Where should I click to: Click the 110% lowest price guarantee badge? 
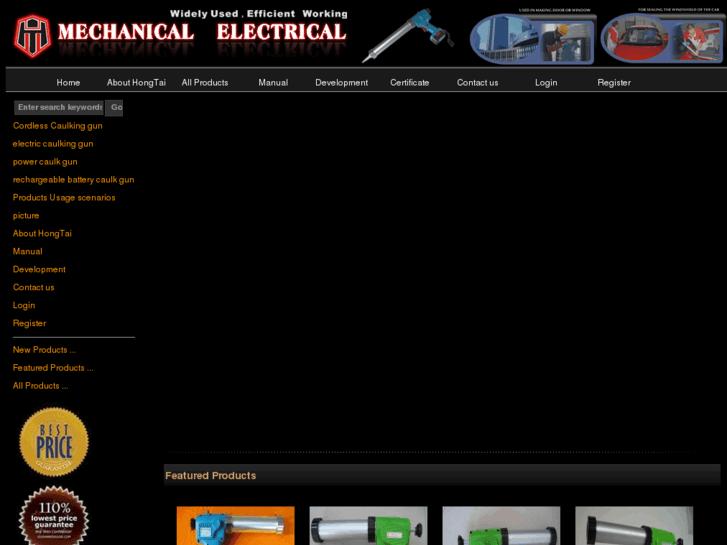[54, 515]
